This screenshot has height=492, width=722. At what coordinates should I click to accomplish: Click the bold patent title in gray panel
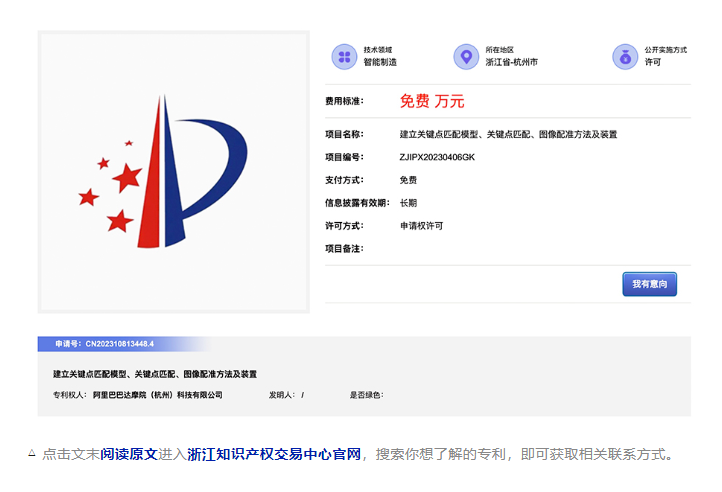(155, 374)
